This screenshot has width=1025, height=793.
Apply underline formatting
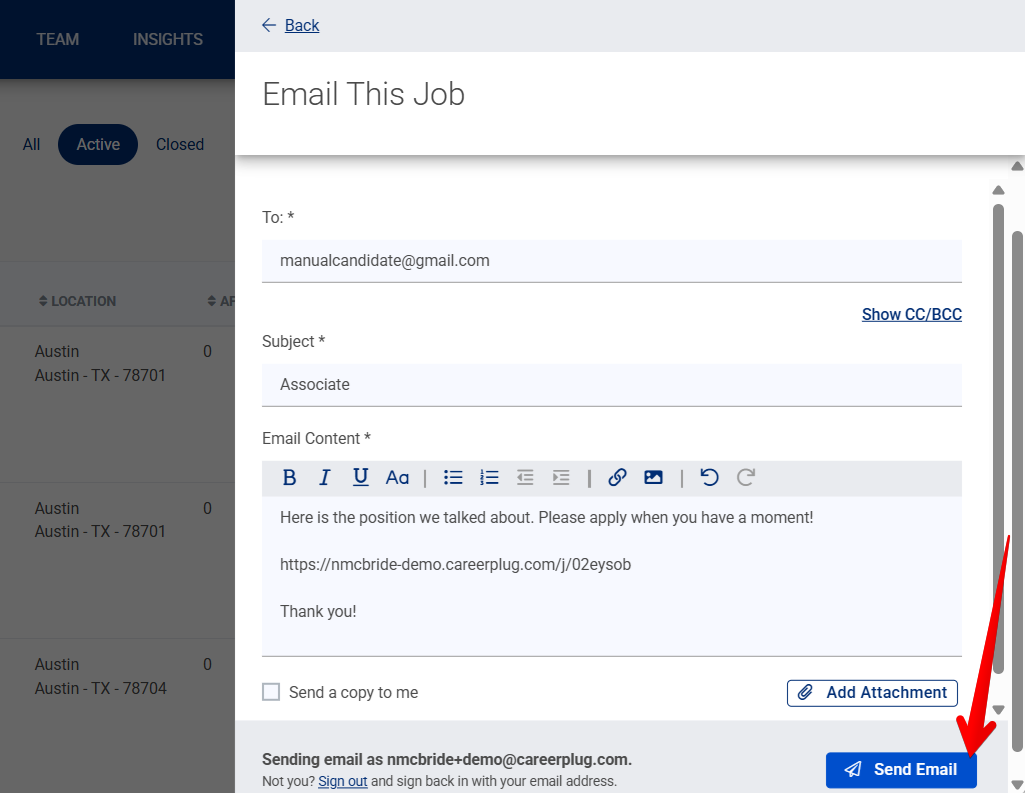point(360,477)
